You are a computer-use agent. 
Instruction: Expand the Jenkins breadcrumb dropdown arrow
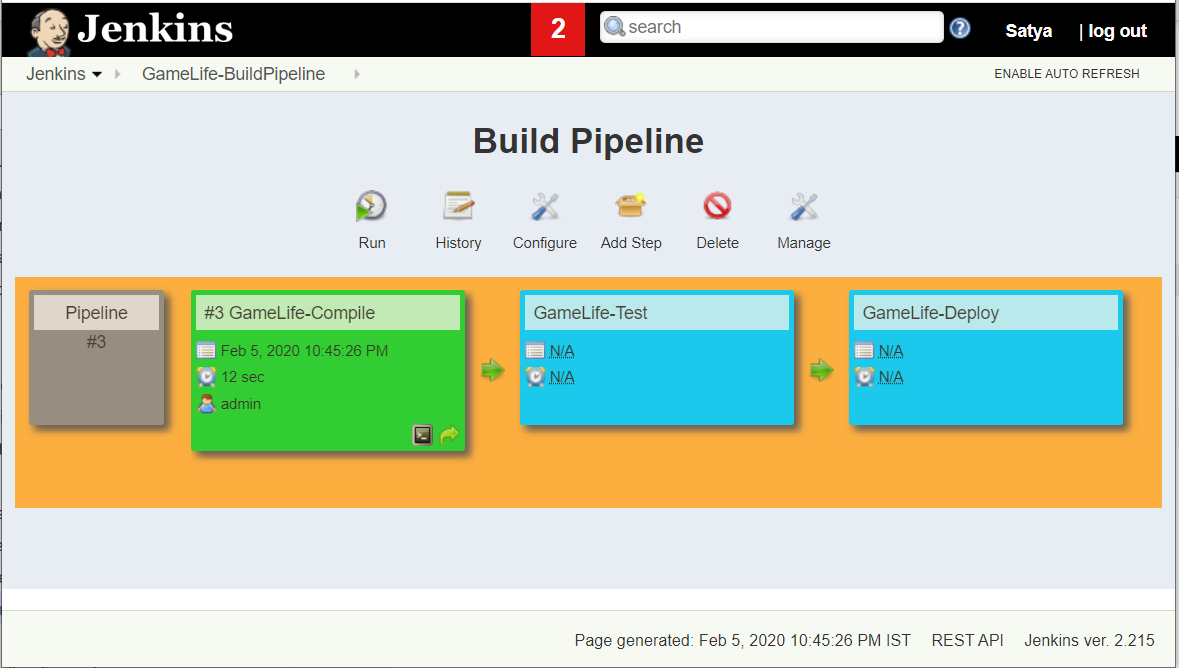97,75
